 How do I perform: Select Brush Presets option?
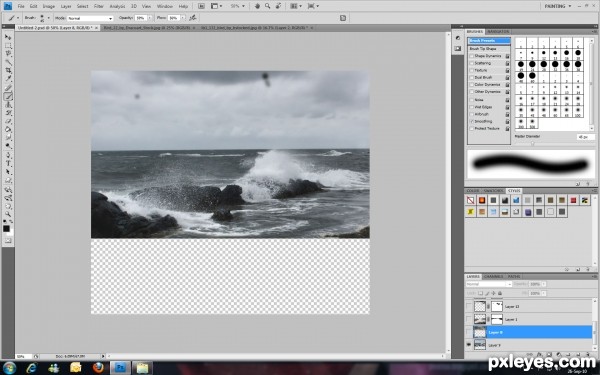(489, 41)
